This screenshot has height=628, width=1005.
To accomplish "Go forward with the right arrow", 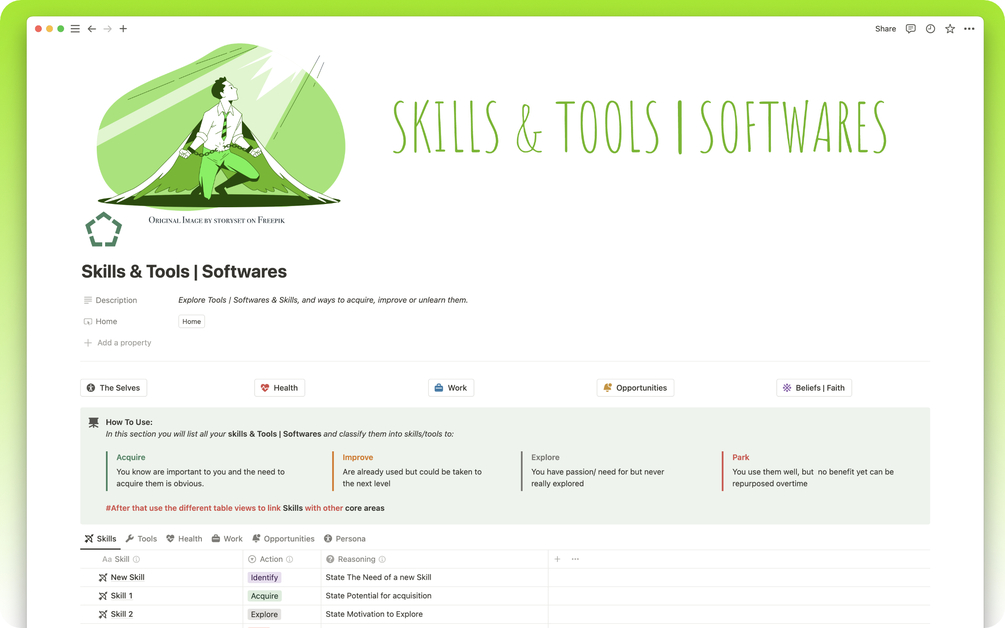I will click(108, 29).
